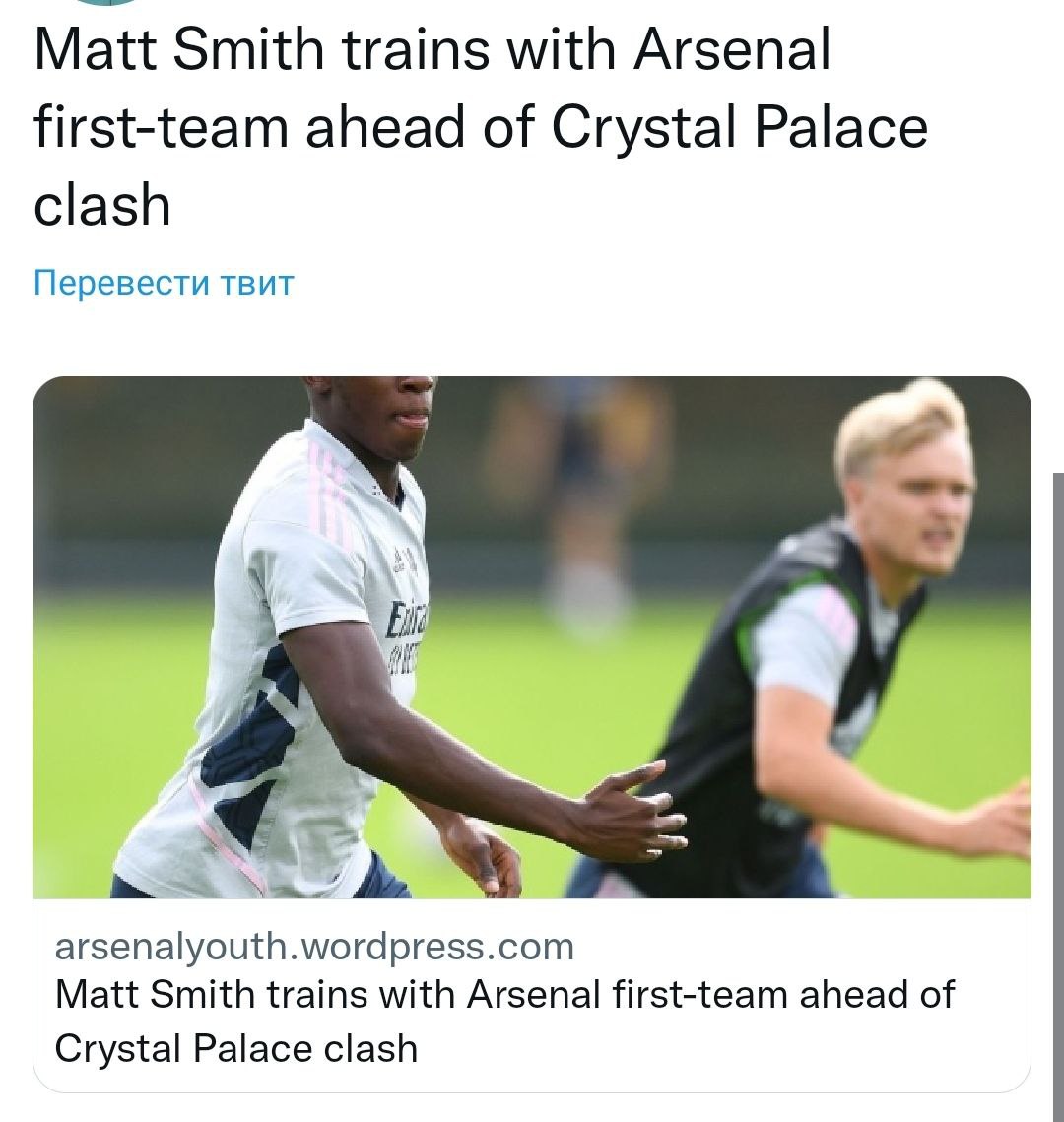Tap "Crystal Palace clash" in the card caption
1064x1122 pixels.
point(236,1047)
